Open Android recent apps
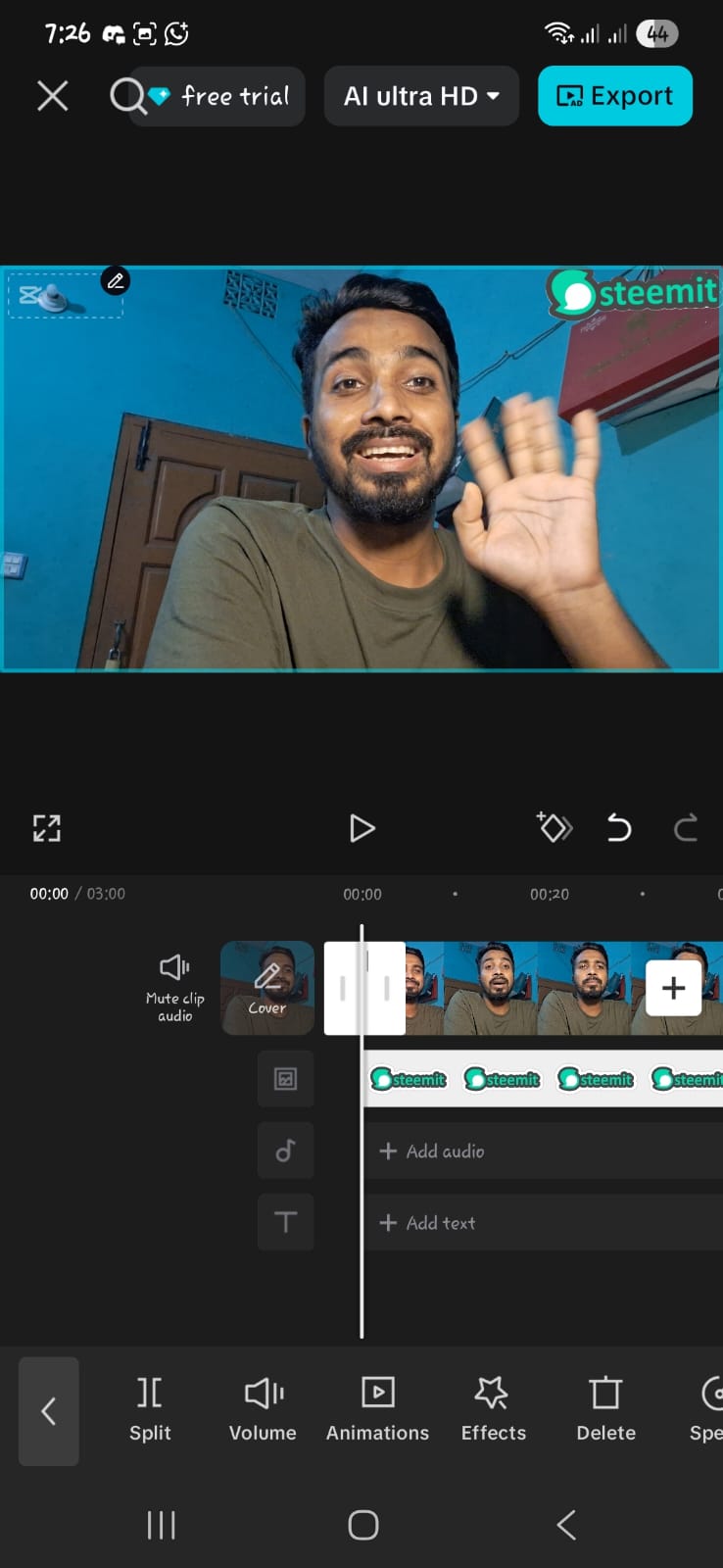 click(x=161, y=1525)
